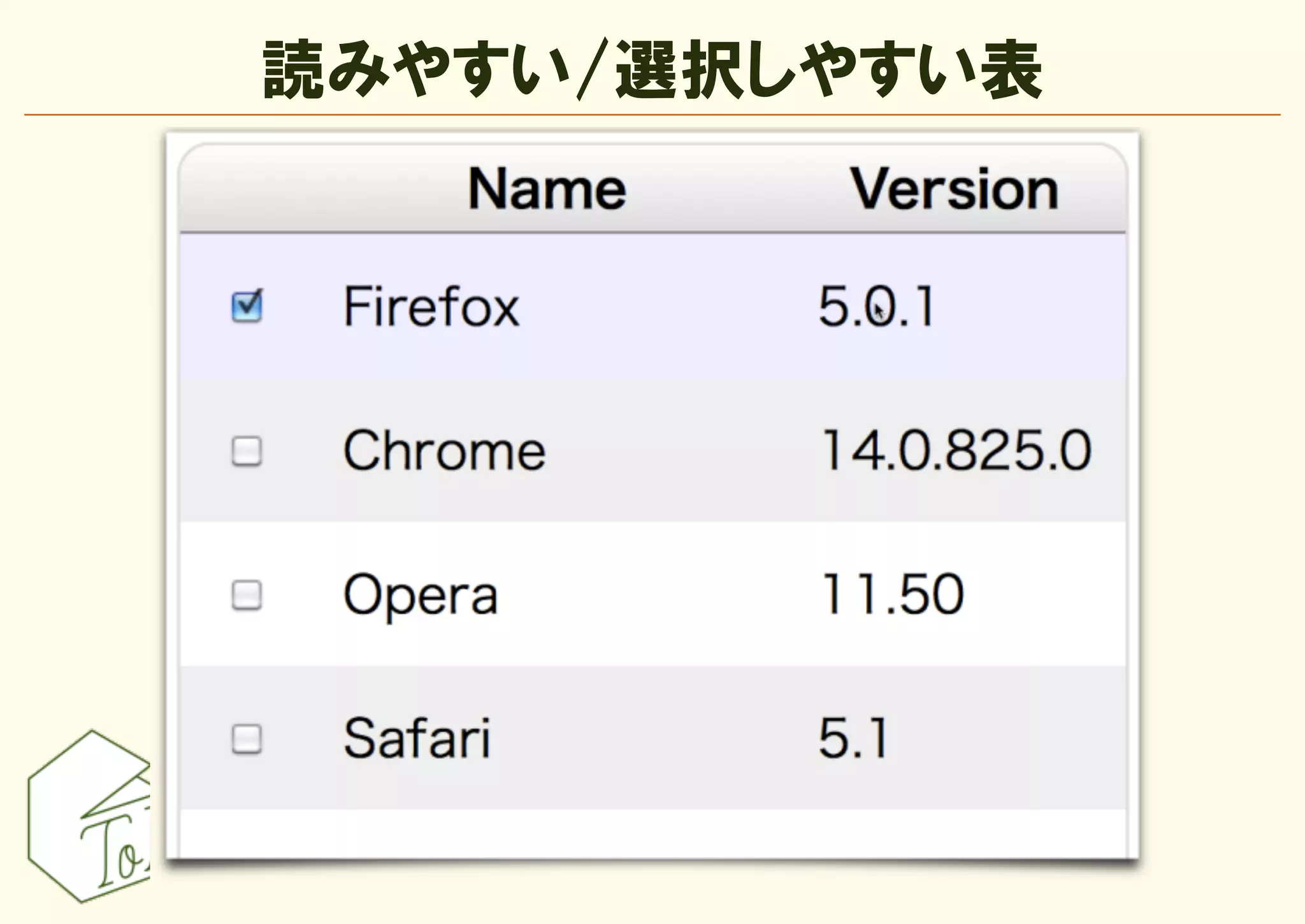The height and width of the screenshot is (924, 1305).
Task: Click the Version column header
Action: pyautogui.click(x=954, y=189)
